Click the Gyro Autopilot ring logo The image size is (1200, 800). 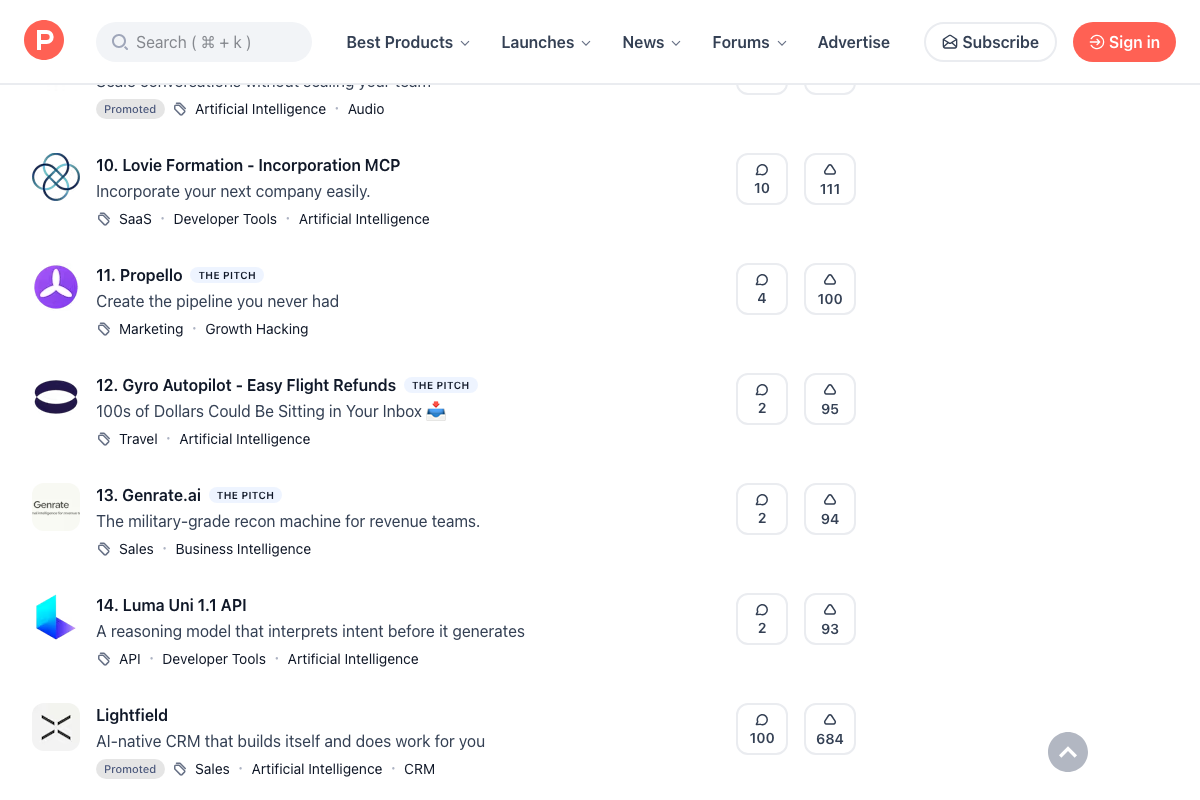[x=56, y=397]
